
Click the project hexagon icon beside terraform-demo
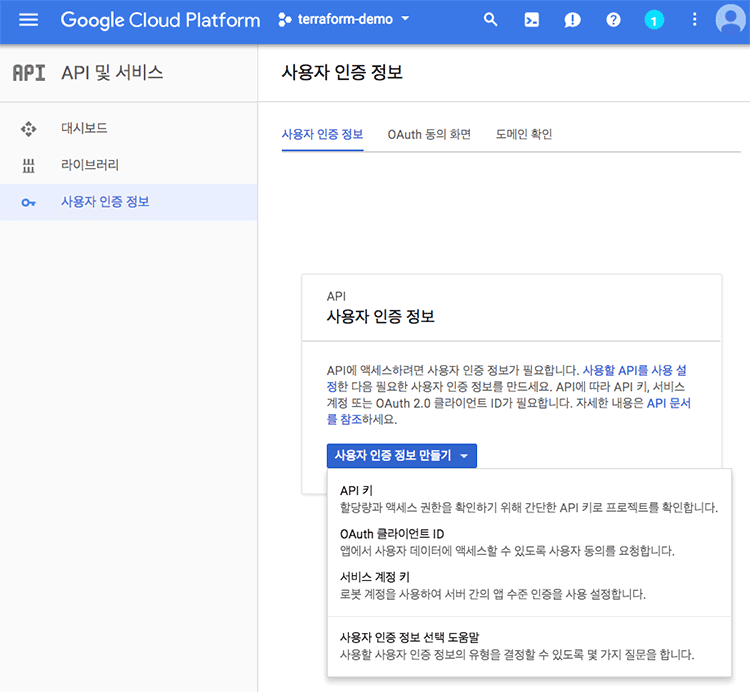[285, 20]
